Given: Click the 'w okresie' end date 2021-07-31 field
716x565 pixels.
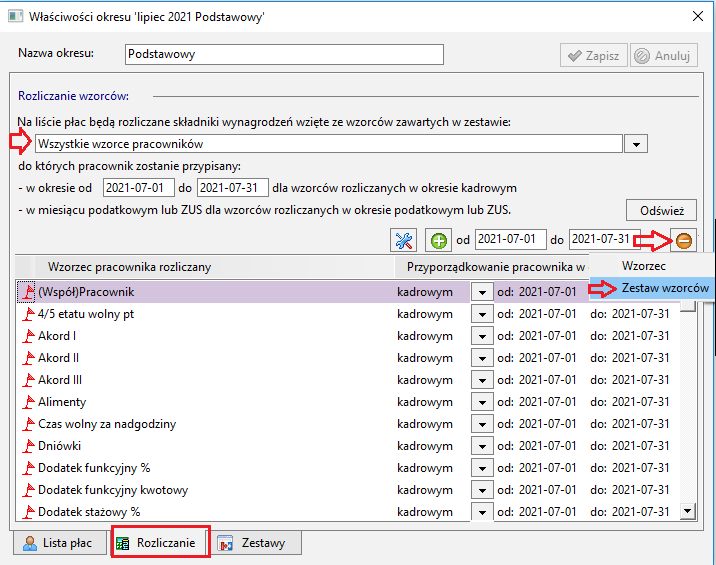Looking at the screenshot, I should (x=233, y=188).
